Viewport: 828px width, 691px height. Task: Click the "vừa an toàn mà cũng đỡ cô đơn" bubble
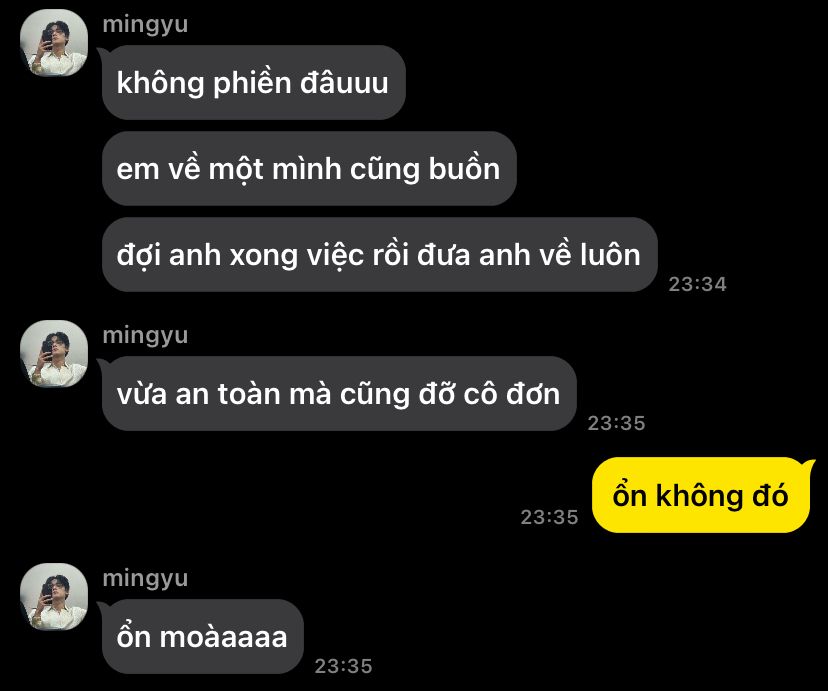point(339,394)
